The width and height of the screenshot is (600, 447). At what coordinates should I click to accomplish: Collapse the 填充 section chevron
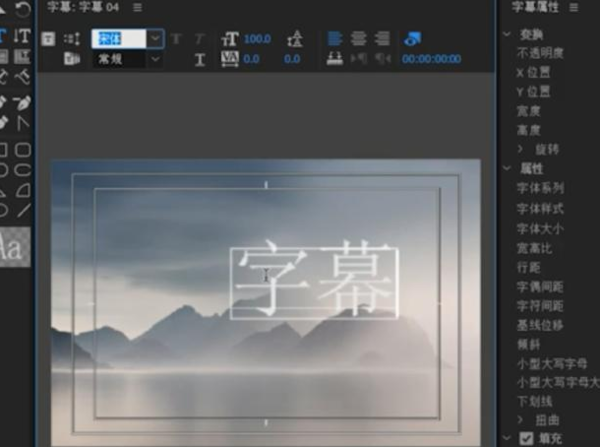point(507,438)
